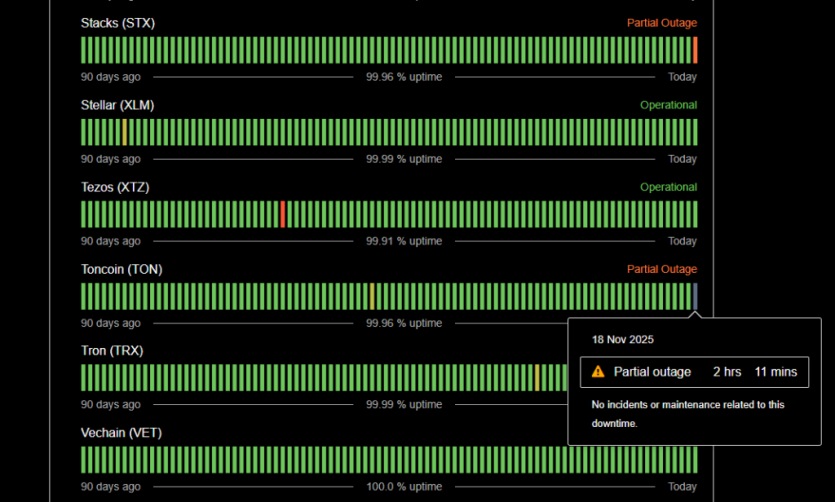The image size is (835, 502).
Task: Click the 90 days ago label under Tron
Action: tap(111, 404)
